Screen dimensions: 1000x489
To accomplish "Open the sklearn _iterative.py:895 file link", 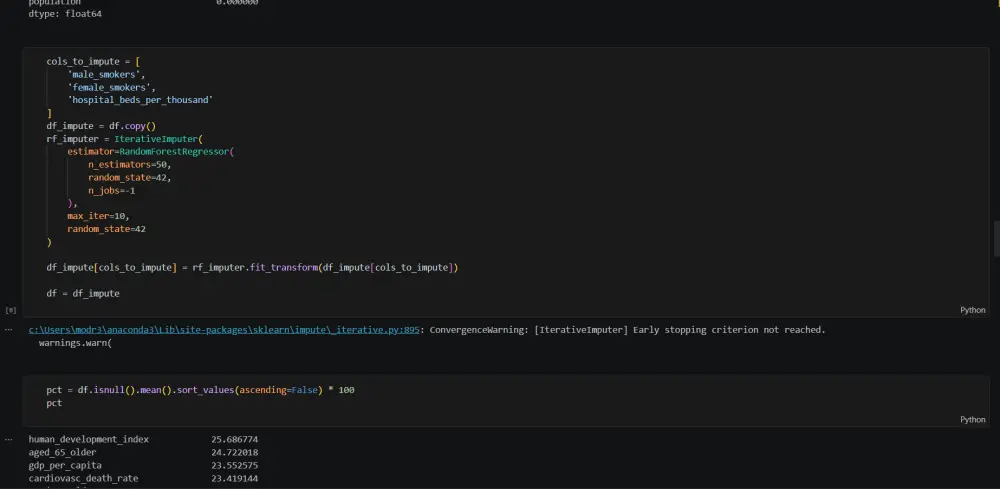I will pyautogui.click(x=224, y=330).
